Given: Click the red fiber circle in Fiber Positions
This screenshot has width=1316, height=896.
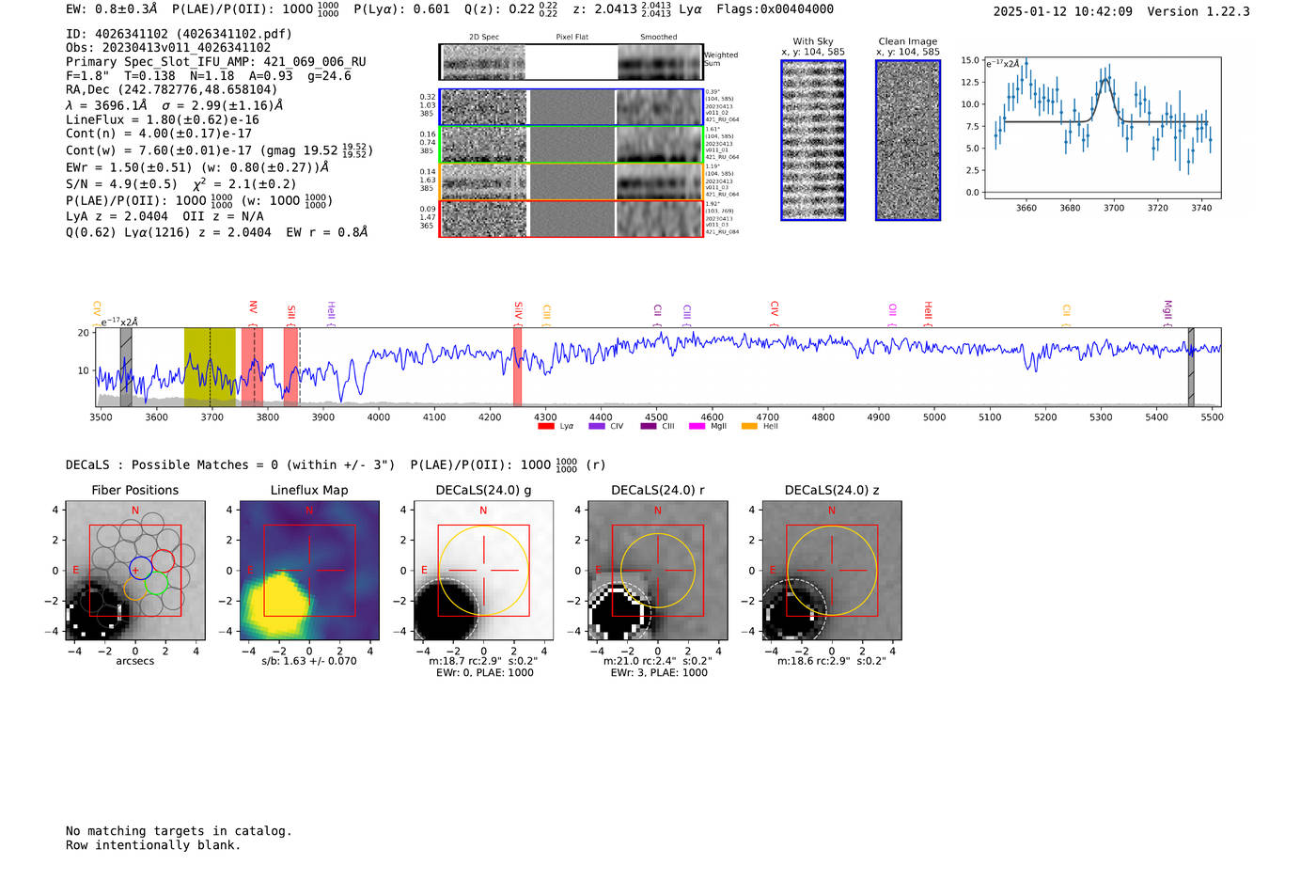Looking at the screenshot, I should point(163,561).
